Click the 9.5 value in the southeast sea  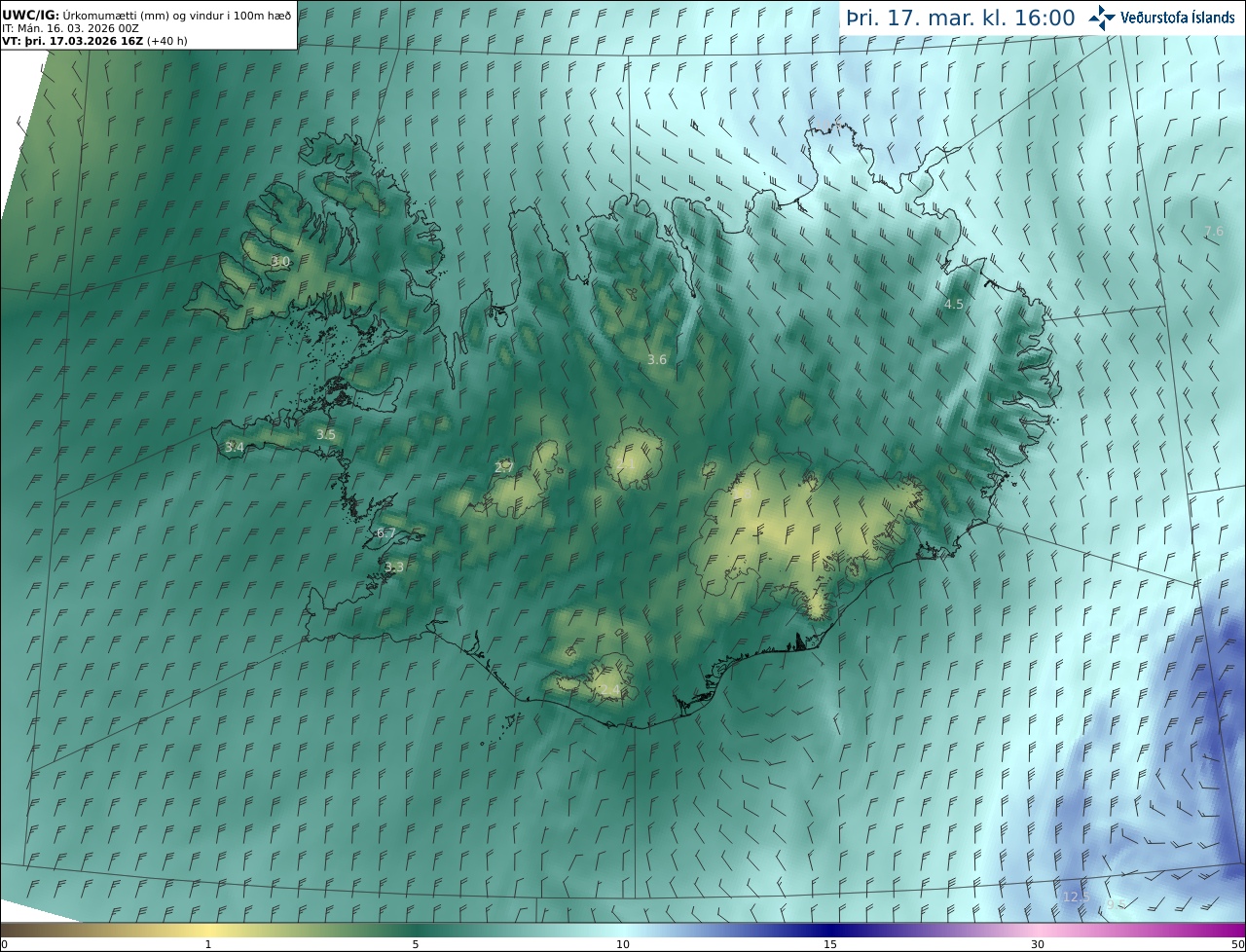pos(1116,904)
